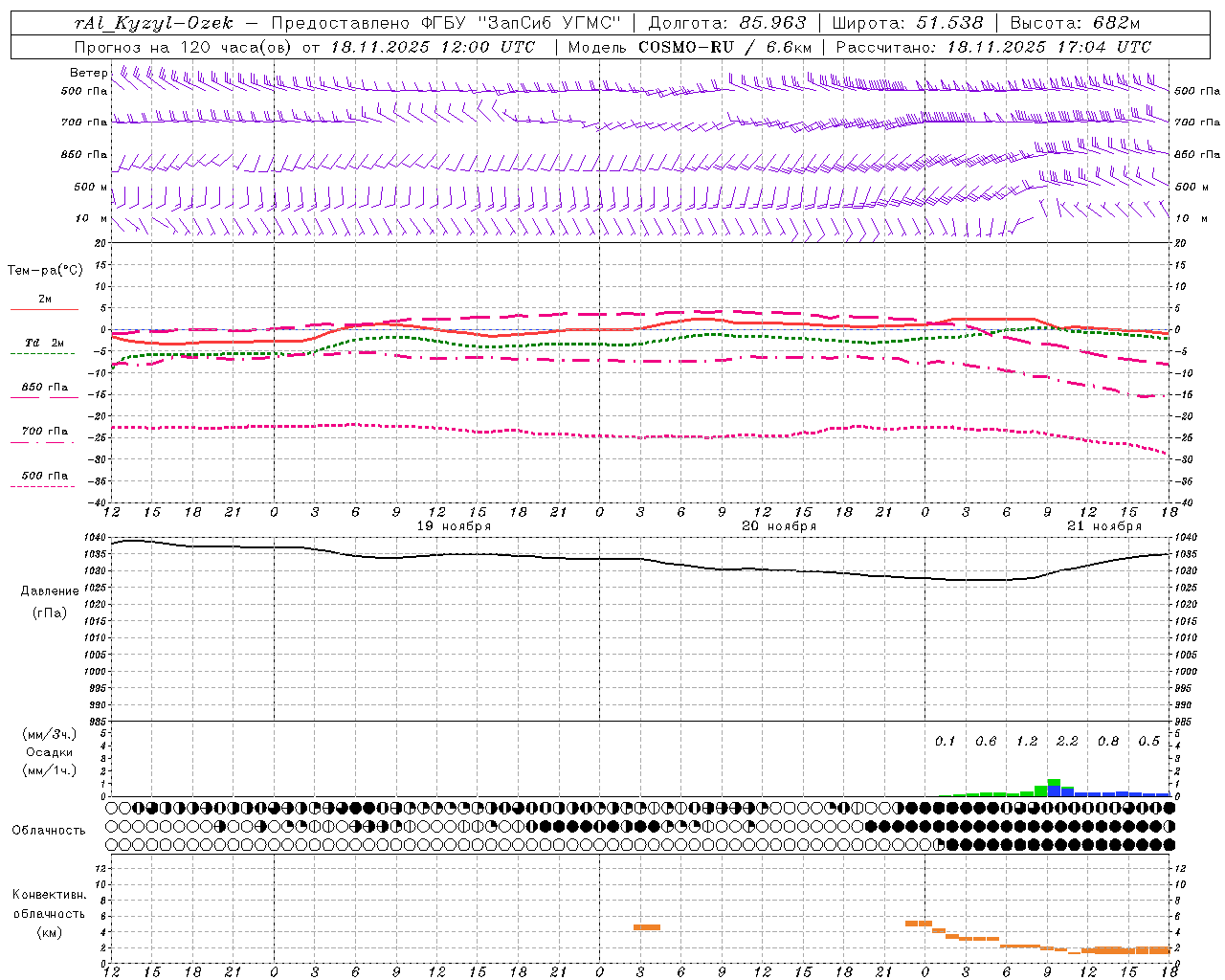The height and width of the screenshot is (980, 1225).
Task: Click the (мм/3ч.) precipitation unit label
Action: (x=50, y=735)
